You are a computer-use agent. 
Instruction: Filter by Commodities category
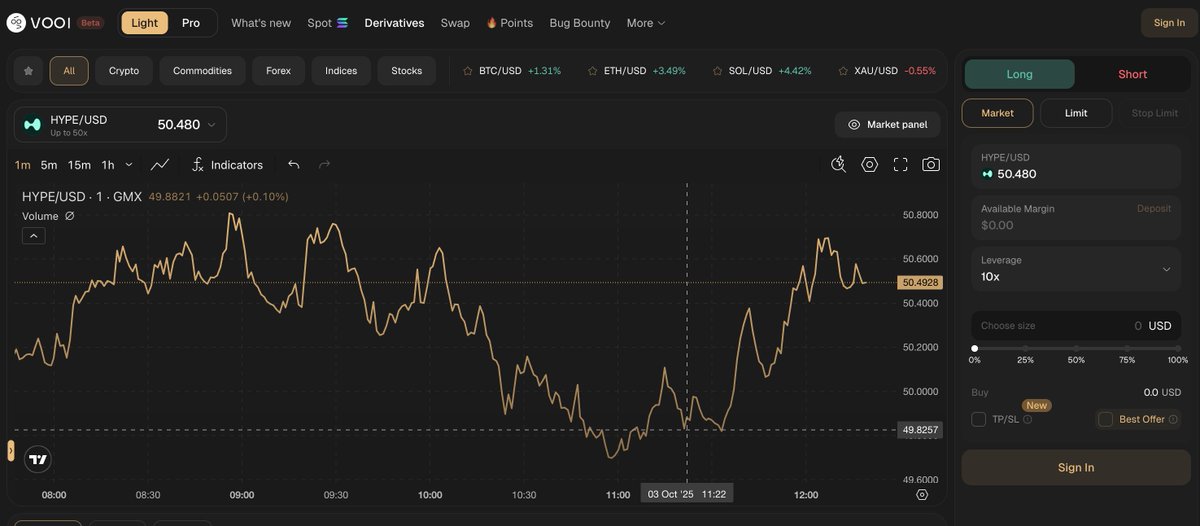(202, 71)
